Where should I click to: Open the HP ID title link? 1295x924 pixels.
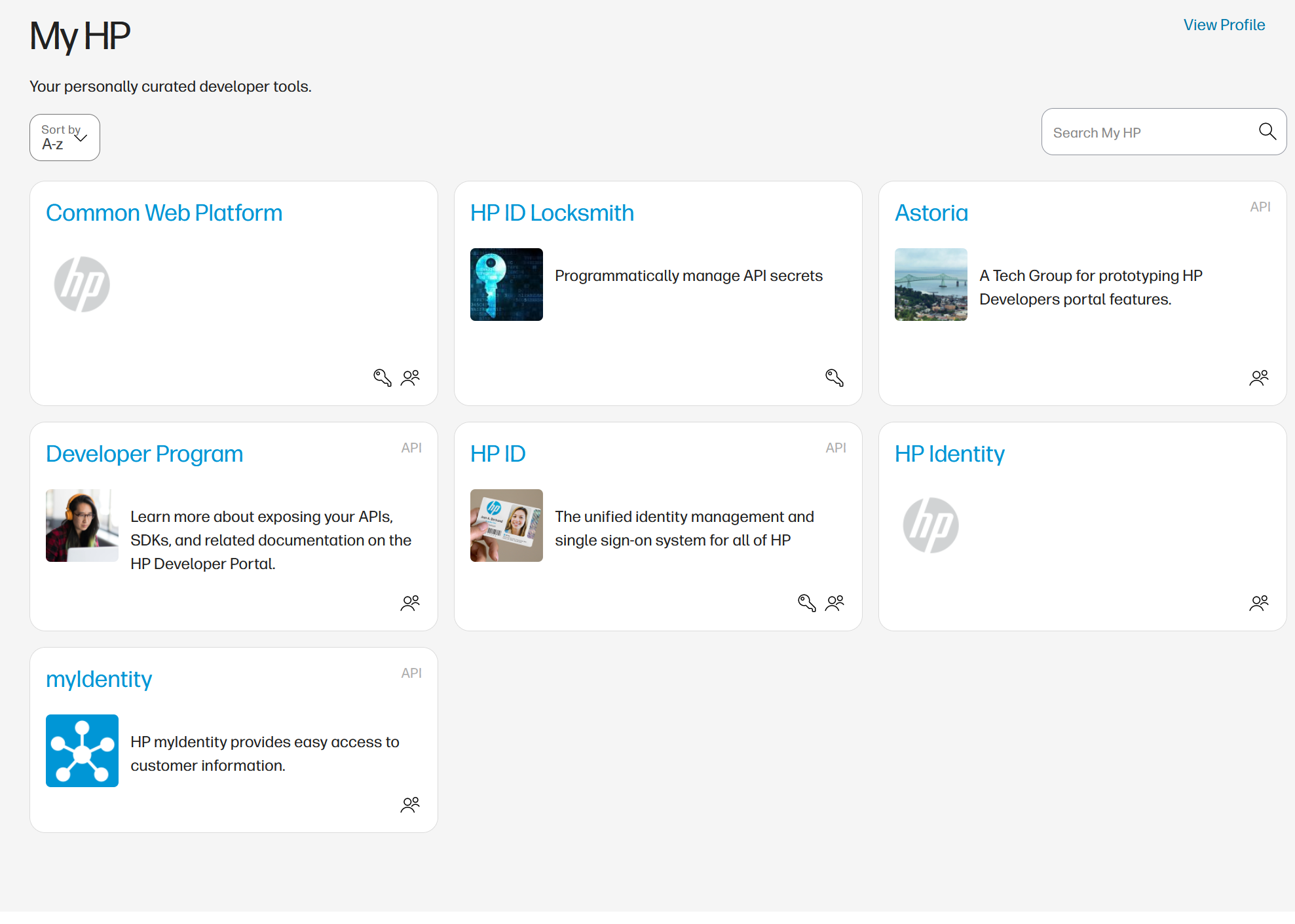point(498,454)
